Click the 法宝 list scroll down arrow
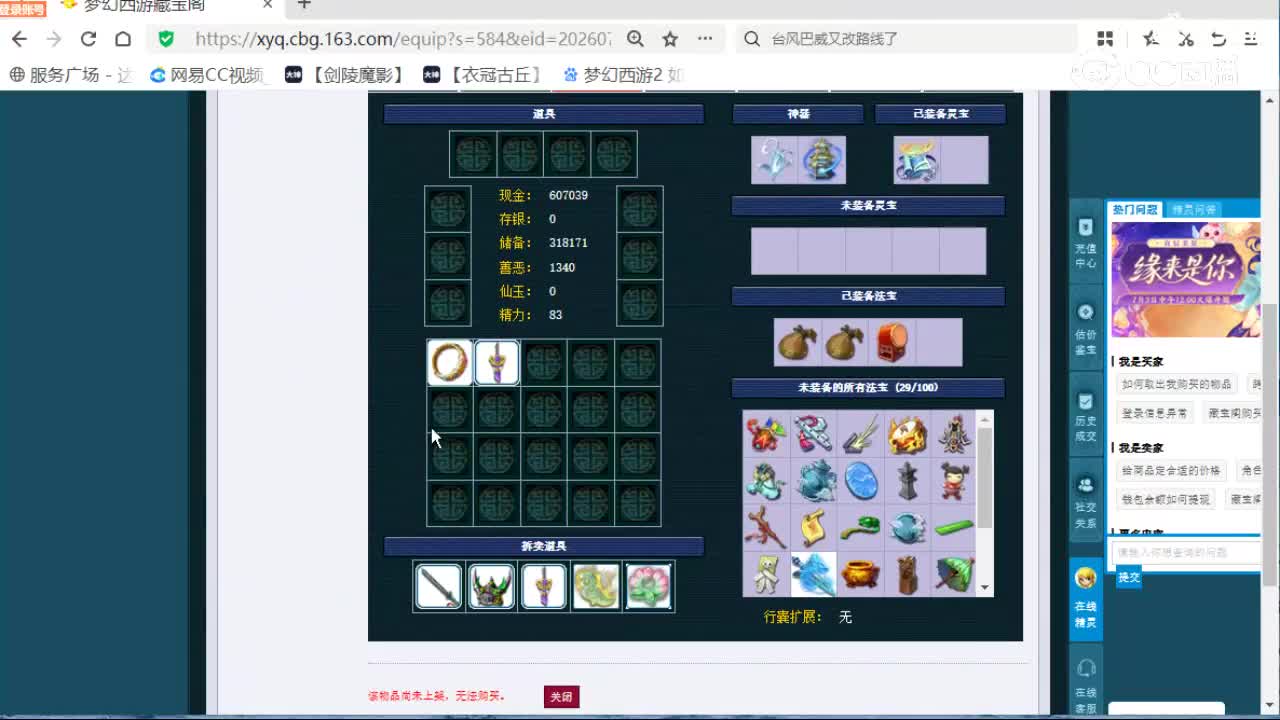Screen dimensions: 1280x720 point(985,588)
